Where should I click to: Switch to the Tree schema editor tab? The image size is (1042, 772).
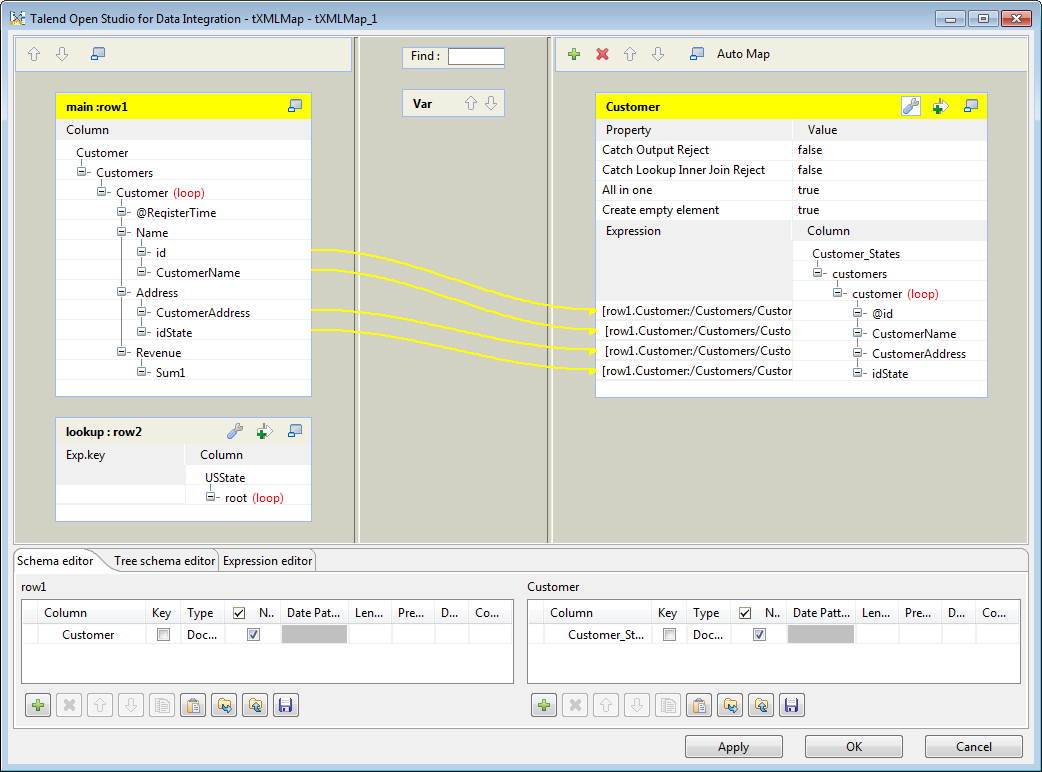(162, 561)
